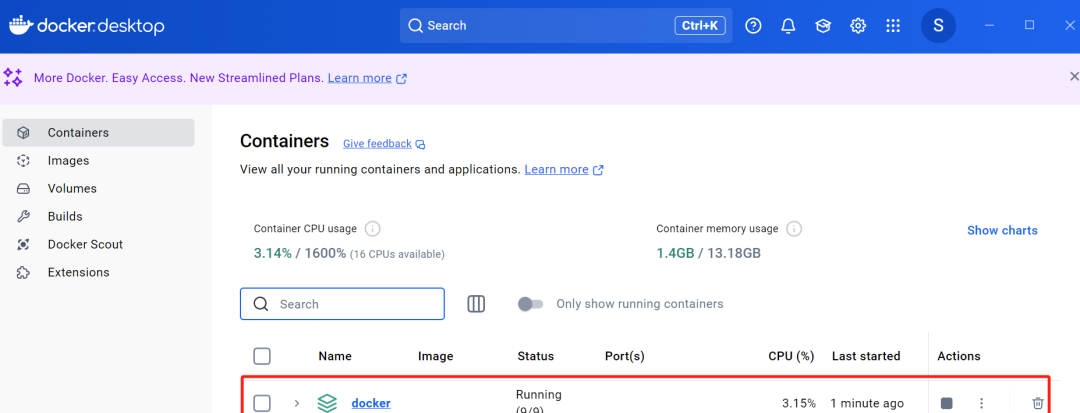Image resolution: width=1080 pixels, height=413 pixels.
Task: Open more actions menu for docker row
Action: coord(982,403)
